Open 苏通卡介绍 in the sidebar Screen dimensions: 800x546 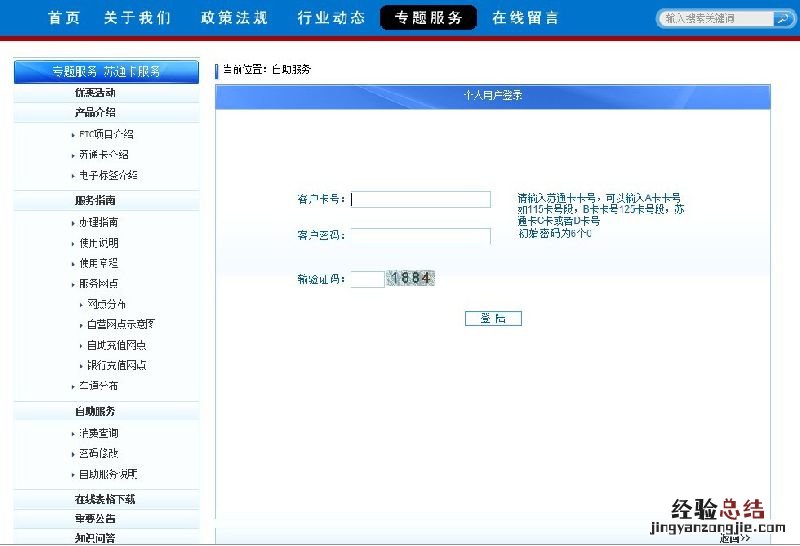[104, 155]
